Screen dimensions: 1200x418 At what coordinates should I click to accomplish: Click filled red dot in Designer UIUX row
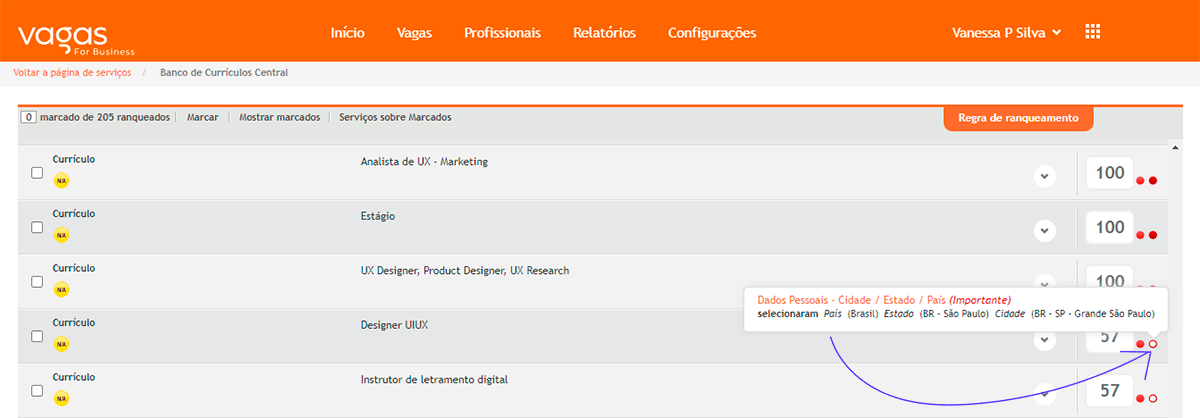coord(1140,345)
